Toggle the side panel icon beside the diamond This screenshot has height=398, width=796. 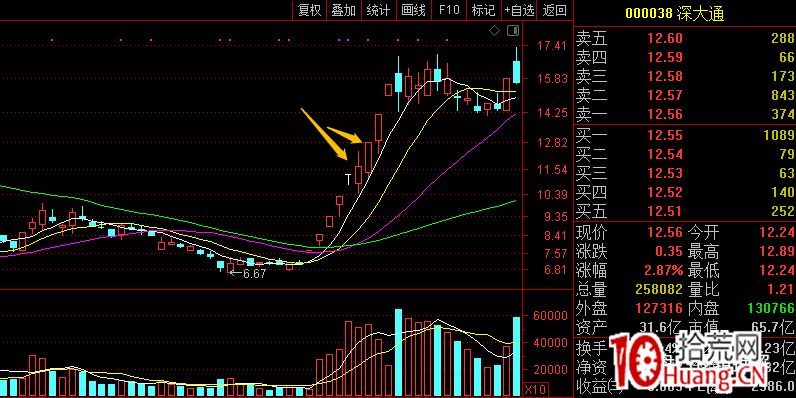tap(513, 31)
